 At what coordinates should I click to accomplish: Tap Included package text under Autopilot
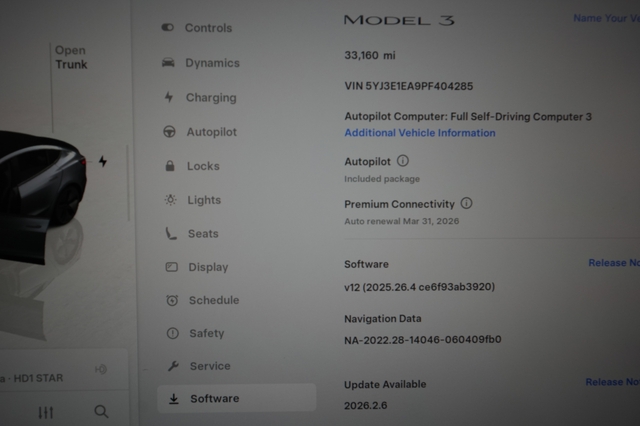pyautogui.click(x=382, y=179)
